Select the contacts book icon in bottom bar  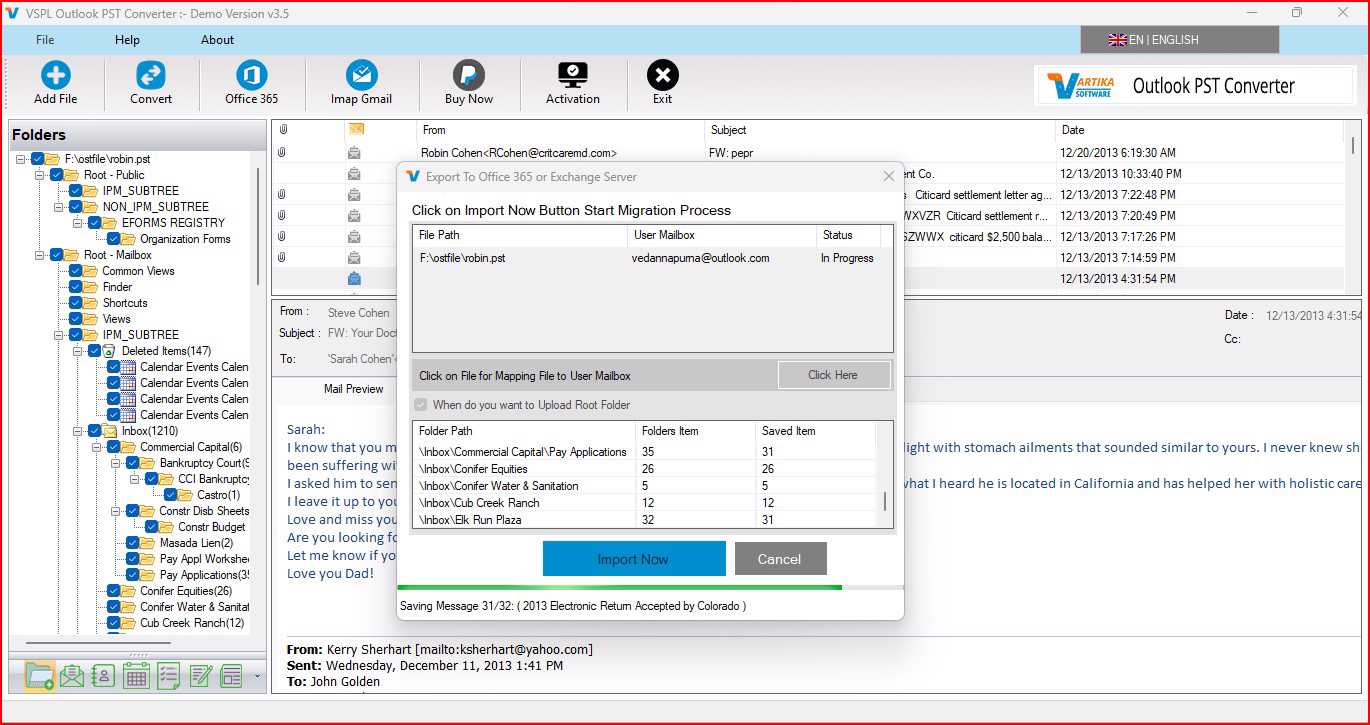pyautogui.click(x=103, y=676)
